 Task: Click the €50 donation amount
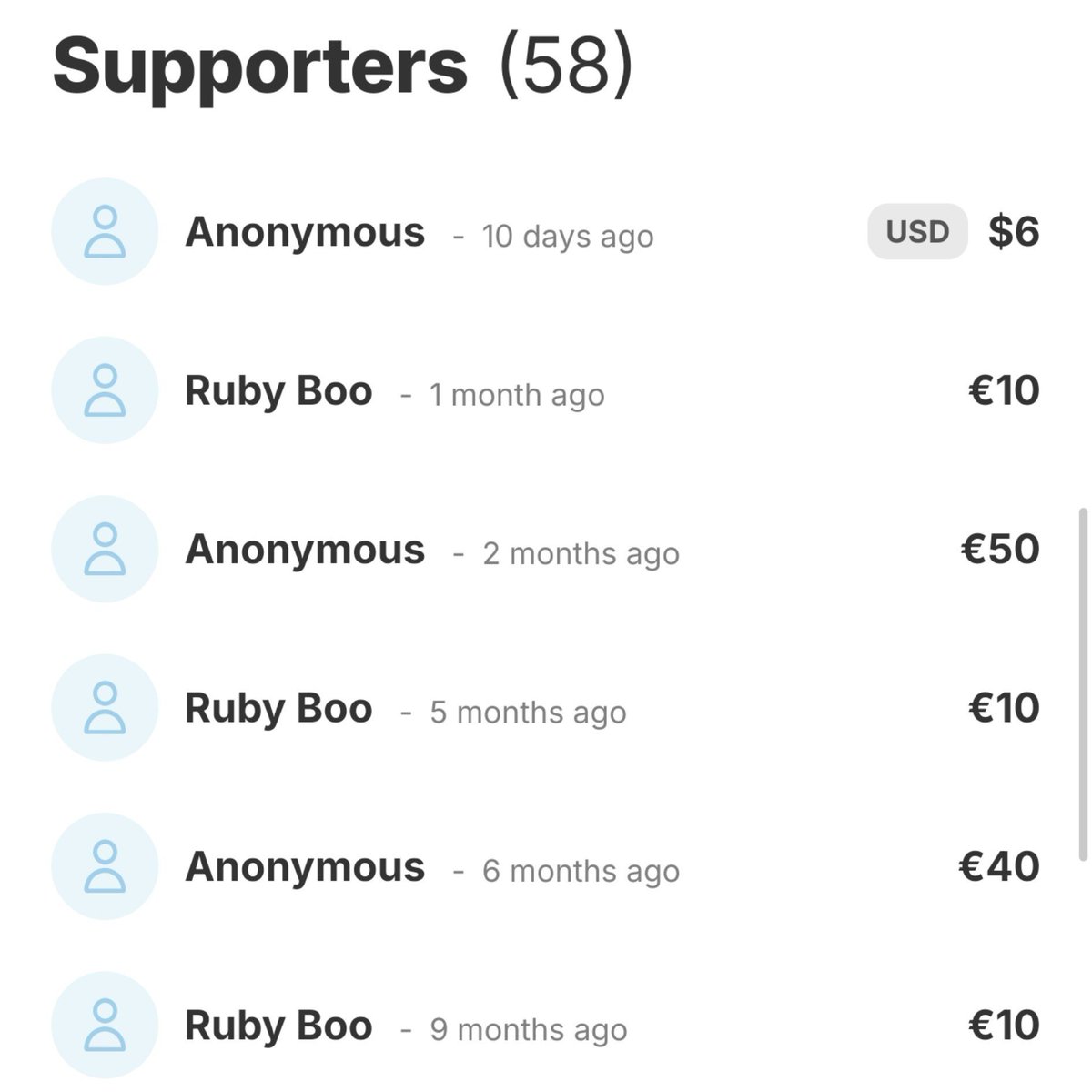point(1000,549)
